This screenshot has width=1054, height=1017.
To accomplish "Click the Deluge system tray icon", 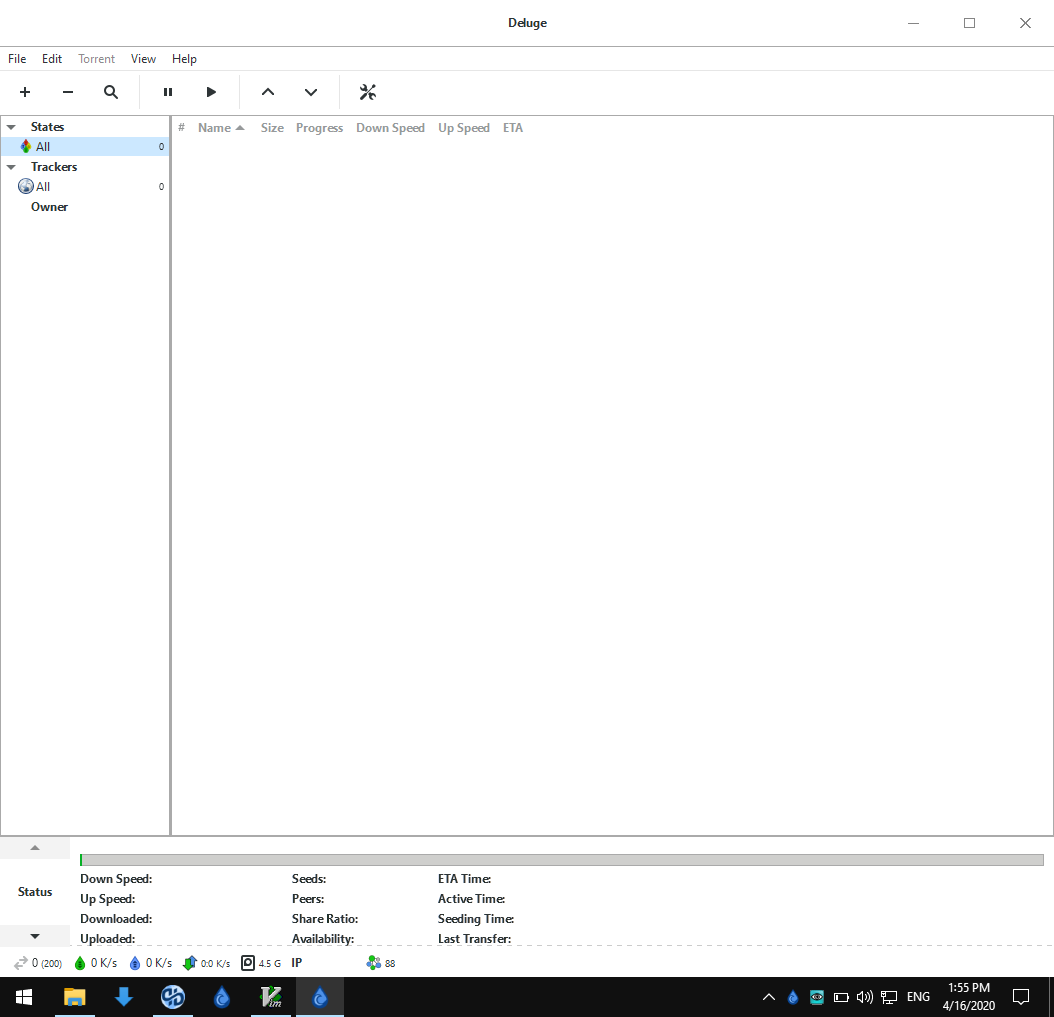I will (x=793, y=997).
